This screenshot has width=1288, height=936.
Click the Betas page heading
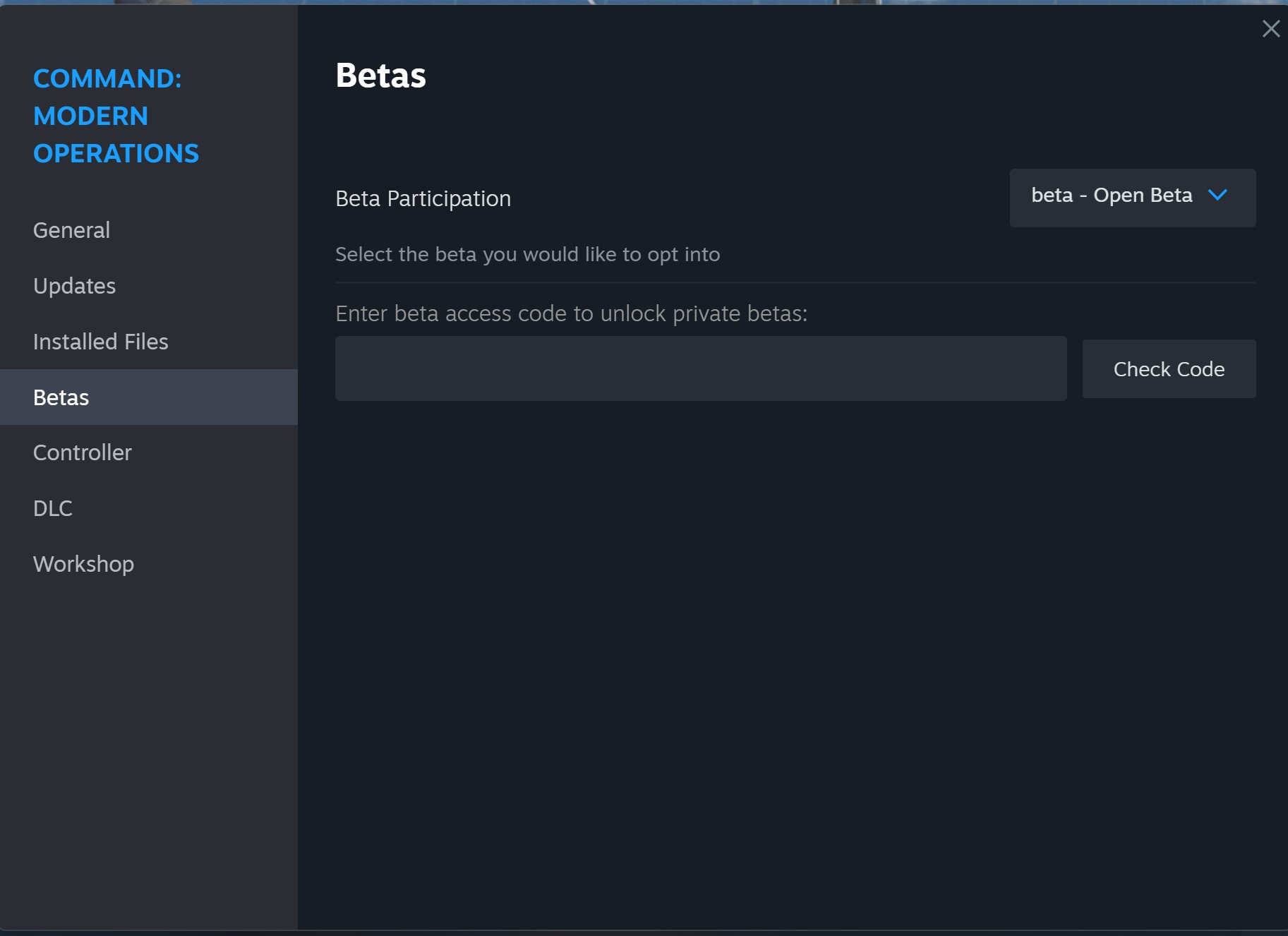[381, 76]
